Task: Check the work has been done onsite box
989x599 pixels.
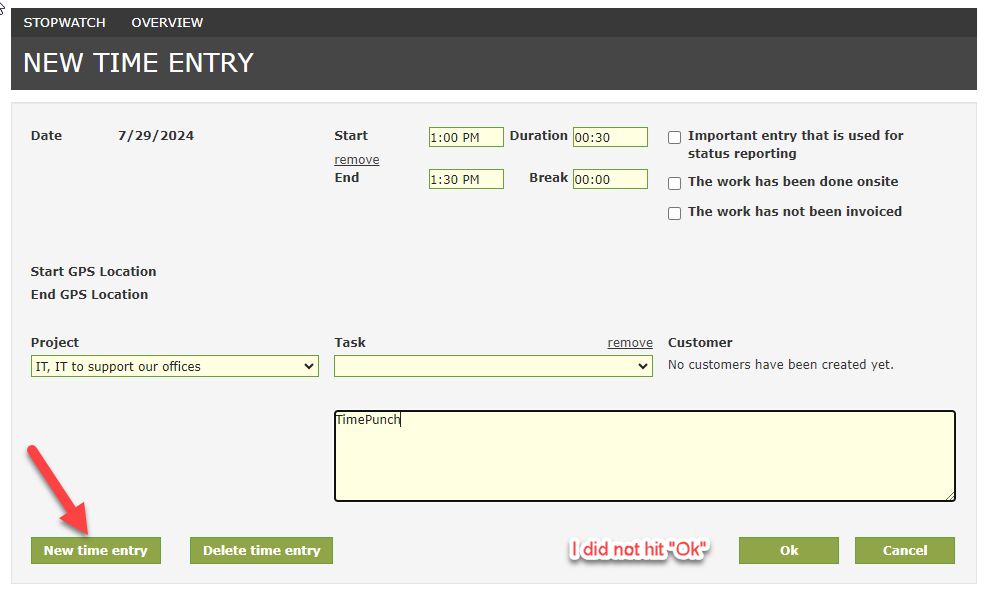Action: pyautogui.click(x=675, y=183)
